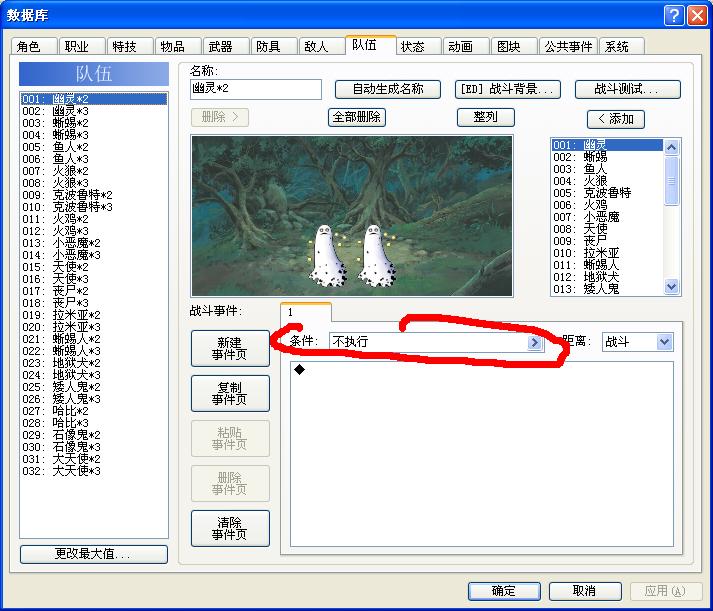Image resolution: width=713 pixels, height=611 pixels.
Task: Select troop 021: 蜥蜴人*2
Action: pos(94,339)
